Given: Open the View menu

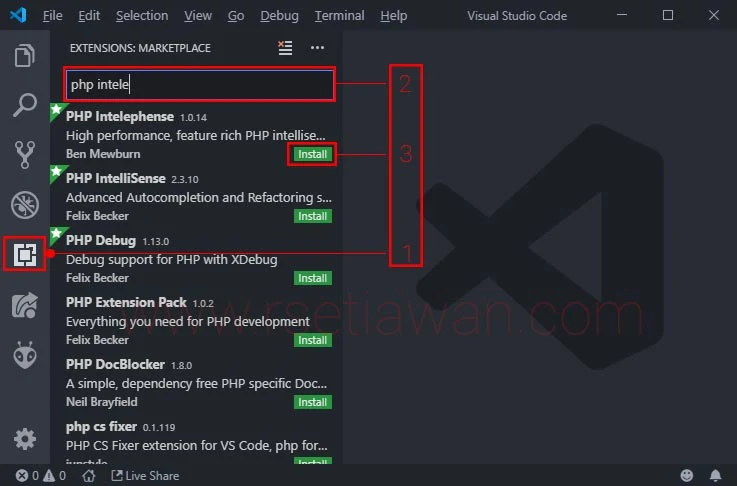Looking at the screenshot, I should 198,16.
